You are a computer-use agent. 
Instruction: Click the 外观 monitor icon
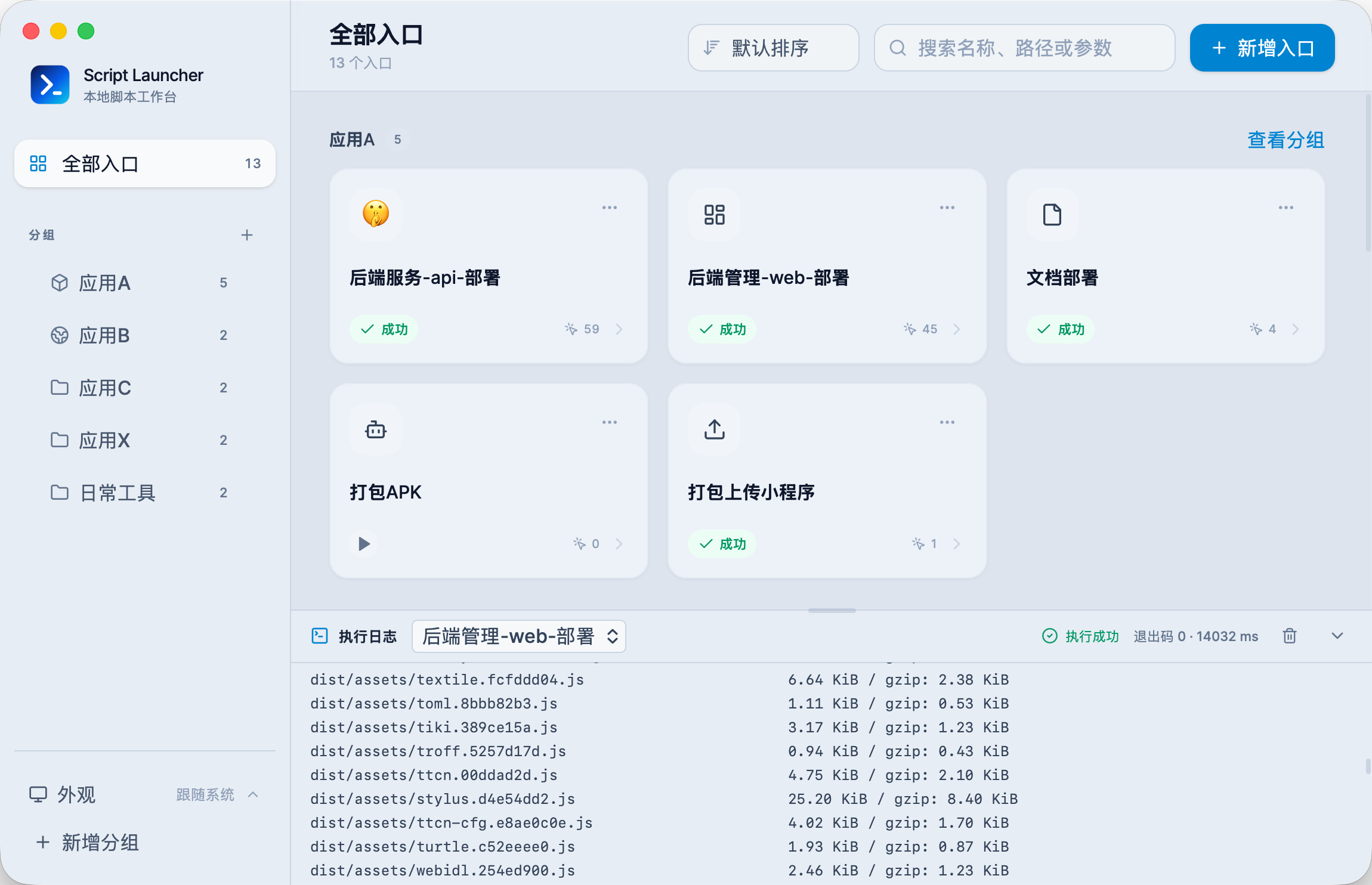(x=38, y=794)
